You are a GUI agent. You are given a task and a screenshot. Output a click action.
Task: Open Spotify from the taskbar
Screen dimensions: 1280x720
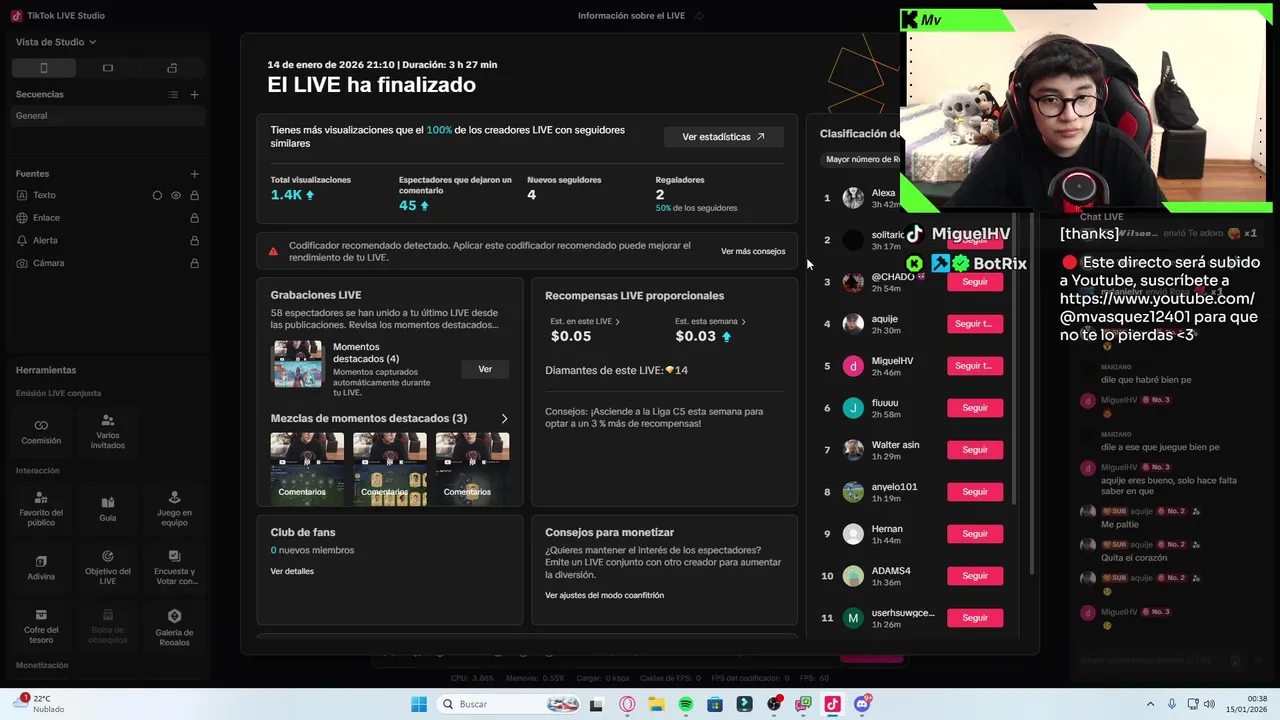point(686,705)
